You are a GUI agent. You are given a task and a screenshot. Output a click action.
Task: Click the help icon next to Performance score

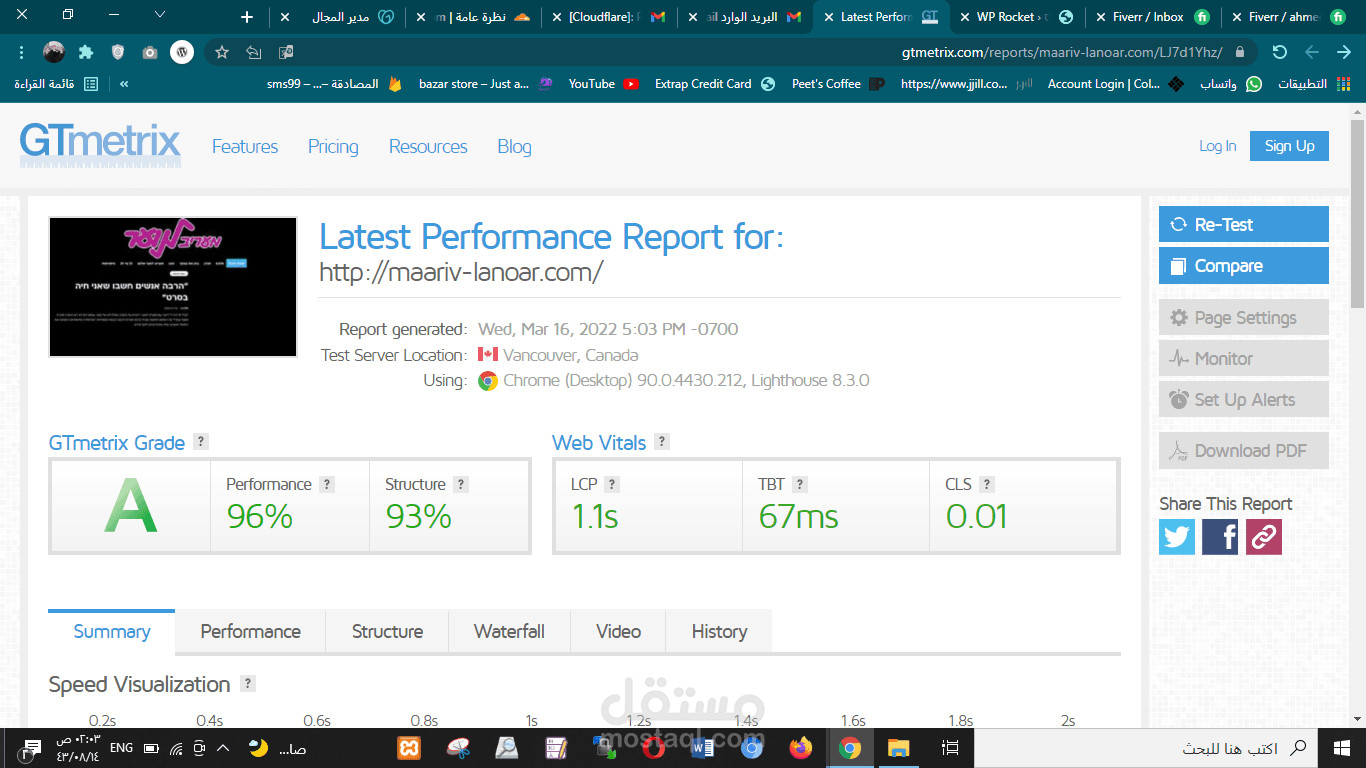(x=327, y=484)
